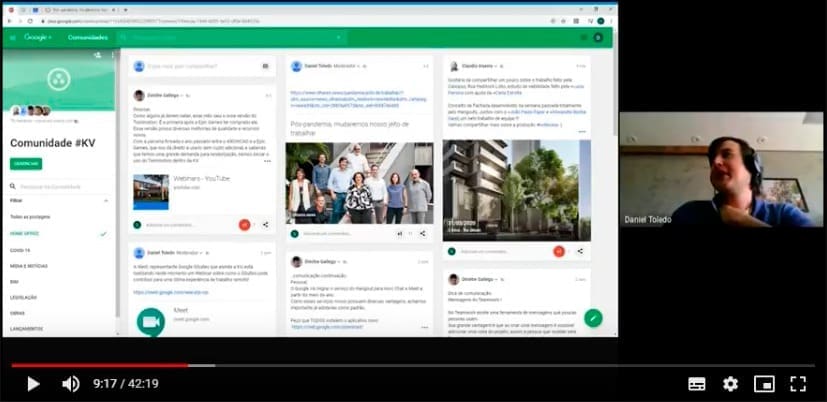Open the community three-dot options menu
Image resolution: width=827 pixels, height=402 pixels.
(x=112, y=55)
